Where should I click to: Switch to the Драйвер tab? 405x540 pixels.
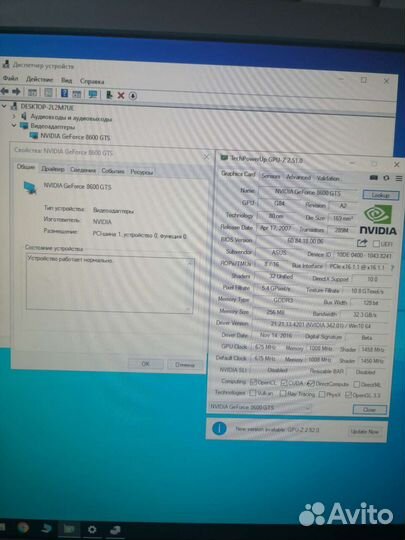(52, 169)
